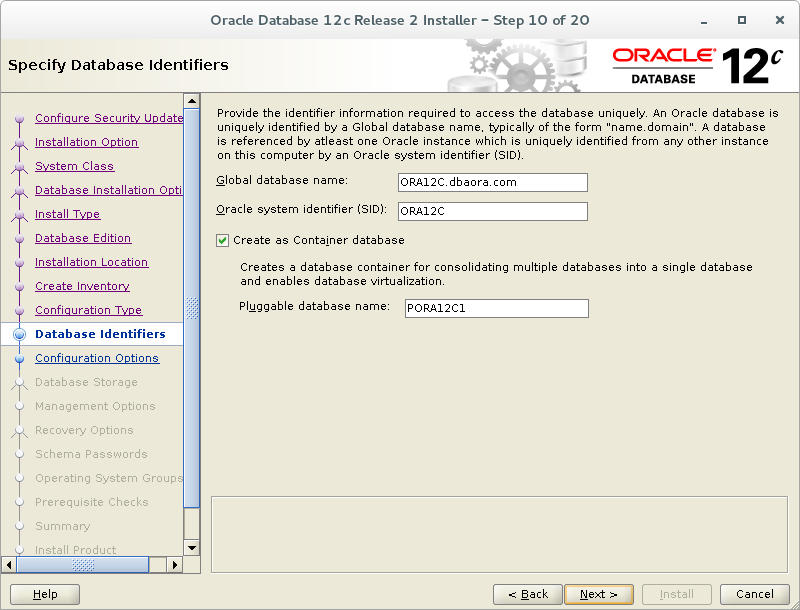Click the 'Specify Database Identifiers' heading

(118, 65)
